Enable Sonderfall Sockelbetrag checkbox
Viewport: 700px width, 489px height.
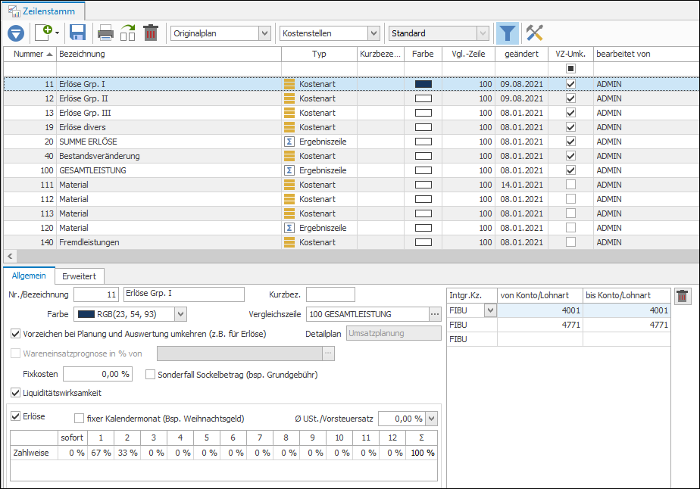pyautogui.click(x=150, y=374)
